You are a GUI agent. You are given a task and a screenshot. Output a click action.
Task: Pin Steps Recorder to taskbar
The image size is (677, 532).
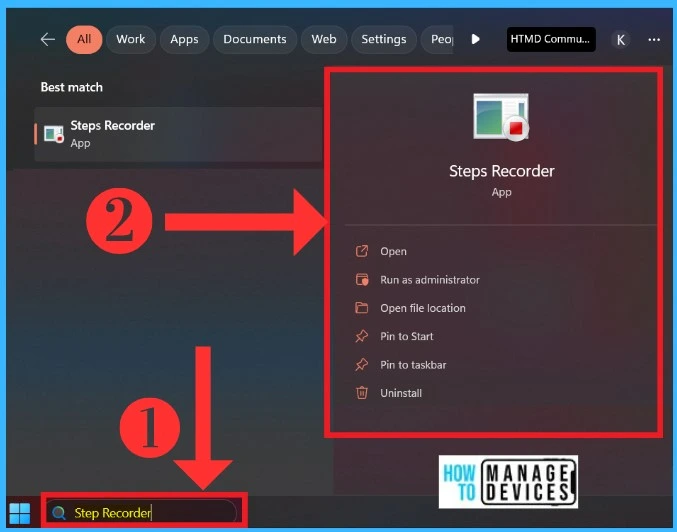(413, 365)
